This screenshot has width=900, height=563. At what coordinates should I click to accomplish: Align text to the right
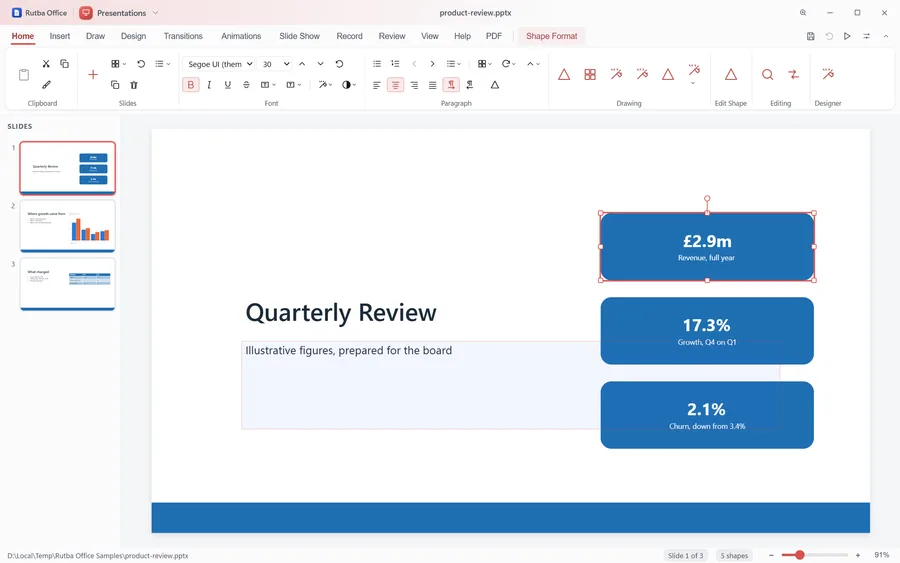(x=414, y=85)
